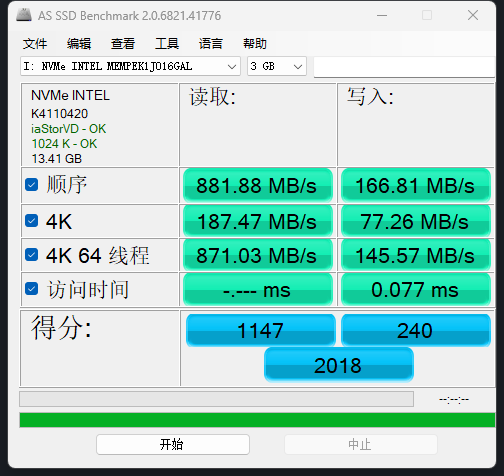
Task: Toggle the 4K 64 线程 checkbox
Action: (x=32, y=255)
